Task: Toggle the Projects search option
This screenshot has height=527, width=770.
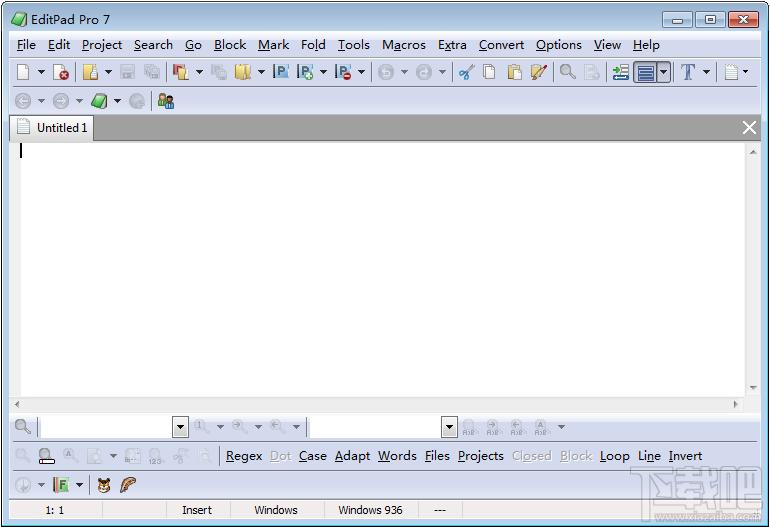Action: point(481,456)
